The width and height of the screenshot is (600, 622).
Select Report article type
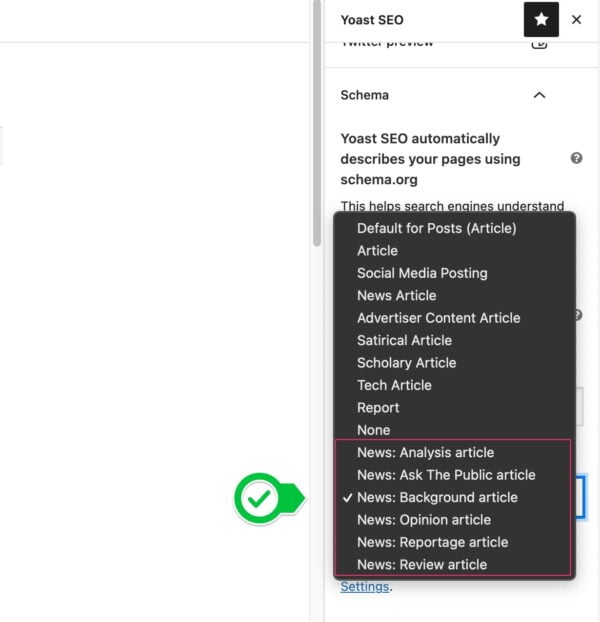click(x=378, y=408)
